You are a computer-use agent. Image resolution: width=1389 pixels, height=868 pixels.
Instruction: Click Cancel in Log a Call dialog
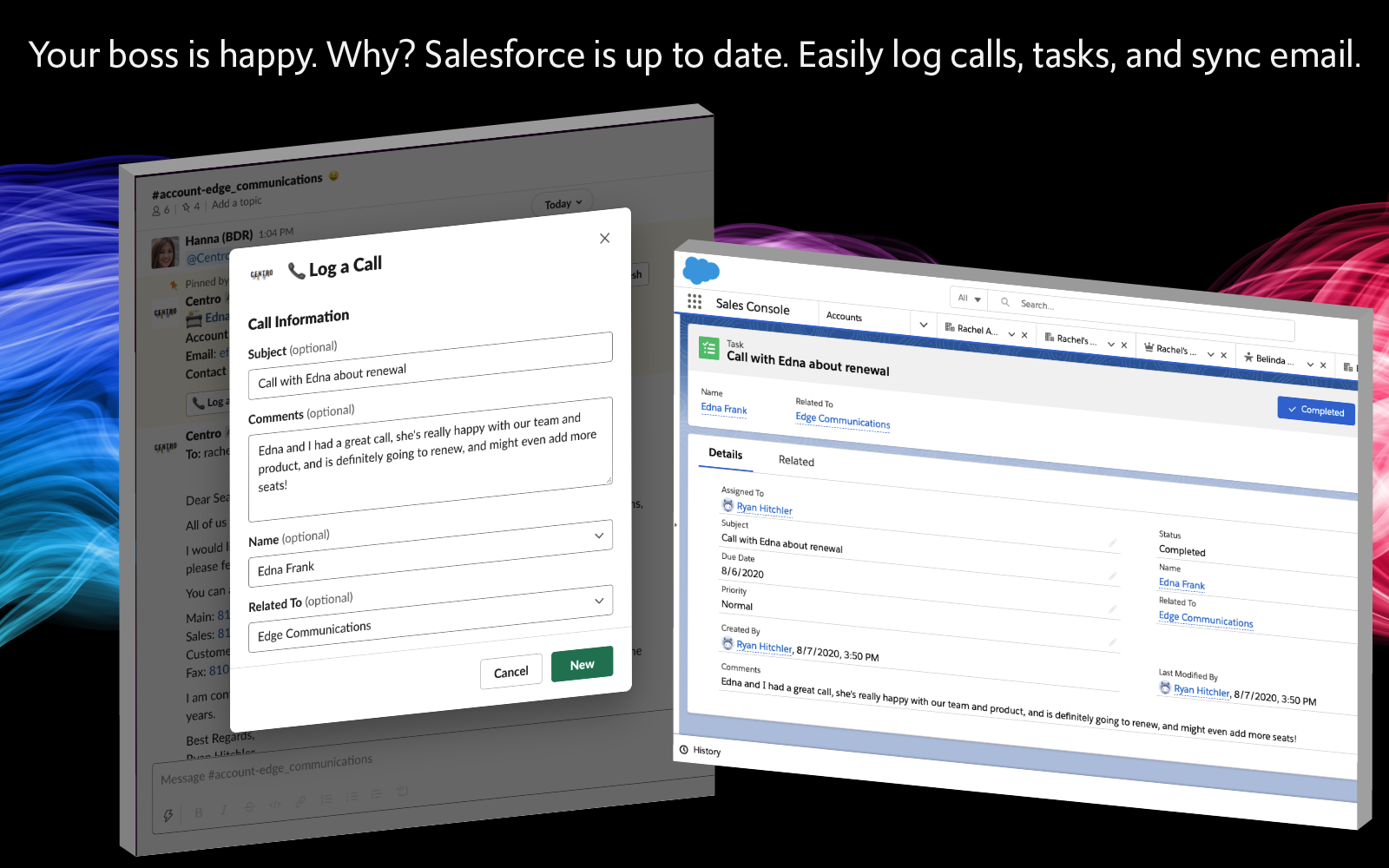point(510,672)
